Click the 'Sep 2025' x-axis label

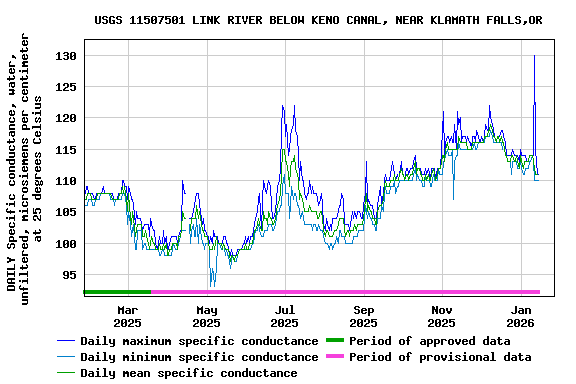tap(364, 316)
